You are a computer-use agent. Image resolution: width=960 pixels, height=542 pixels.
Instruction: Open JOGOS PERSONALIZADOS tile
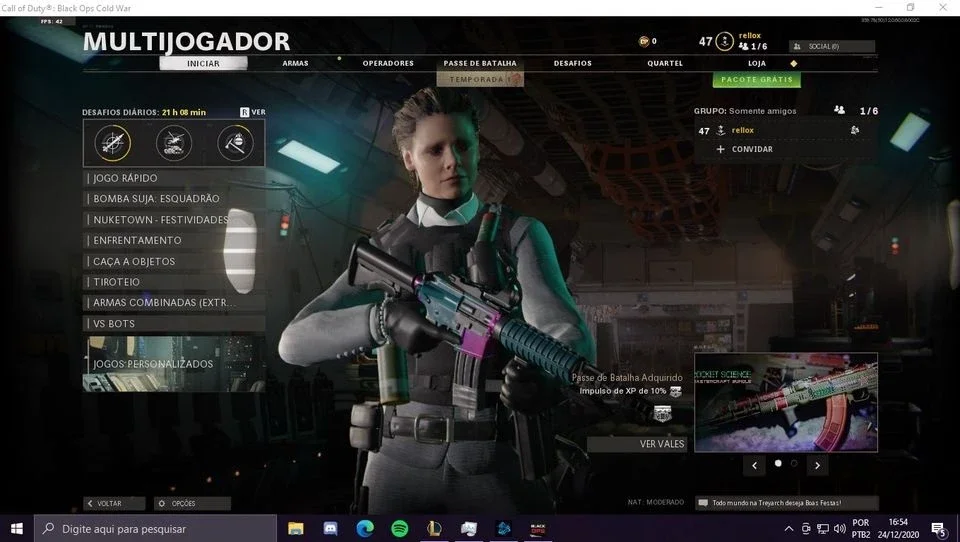coord(174,364)
